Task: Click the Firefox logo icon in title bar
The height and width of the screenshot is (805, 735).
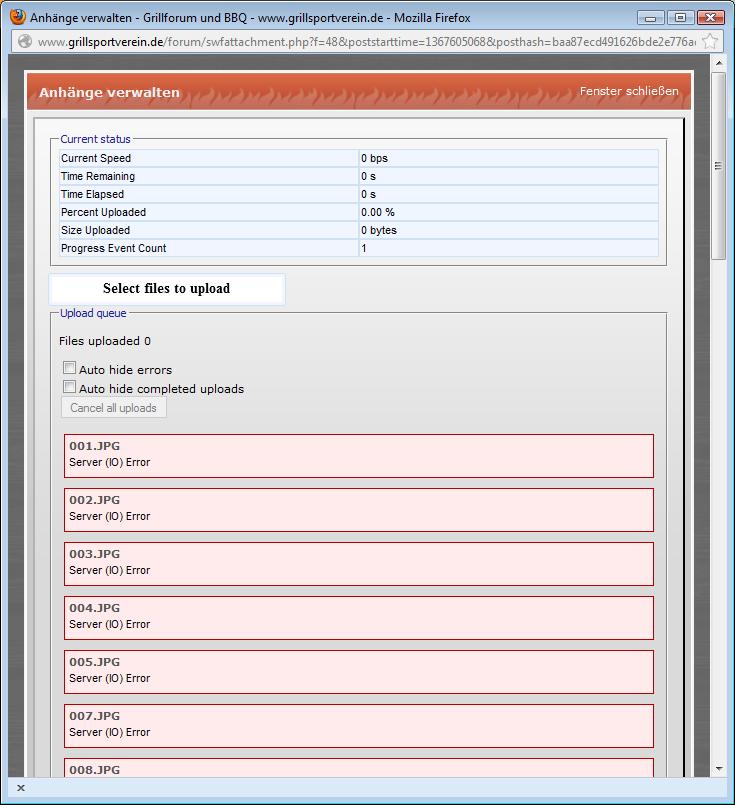Action: pos(17,17)
